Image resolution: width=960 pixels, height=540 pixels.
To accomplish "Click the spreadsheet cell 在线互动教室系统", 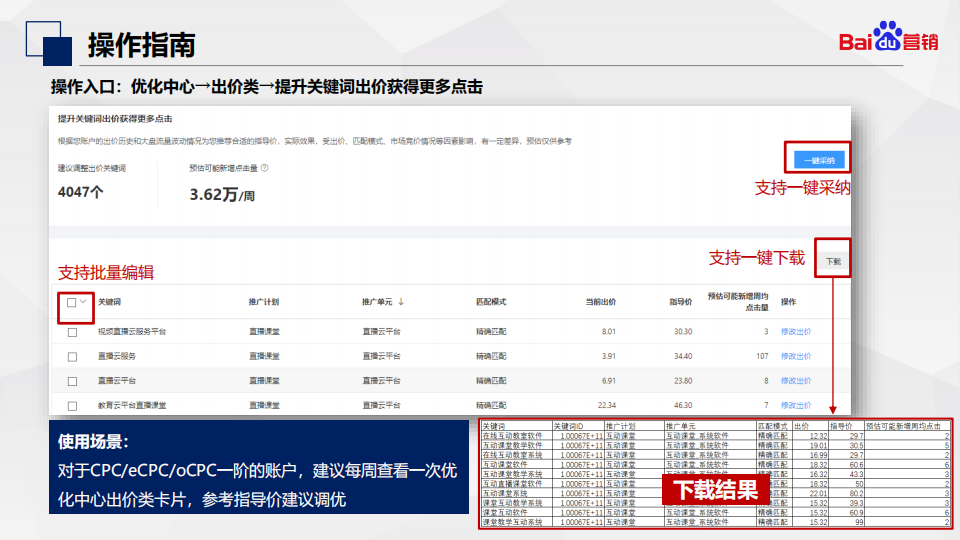I will 512,455.
